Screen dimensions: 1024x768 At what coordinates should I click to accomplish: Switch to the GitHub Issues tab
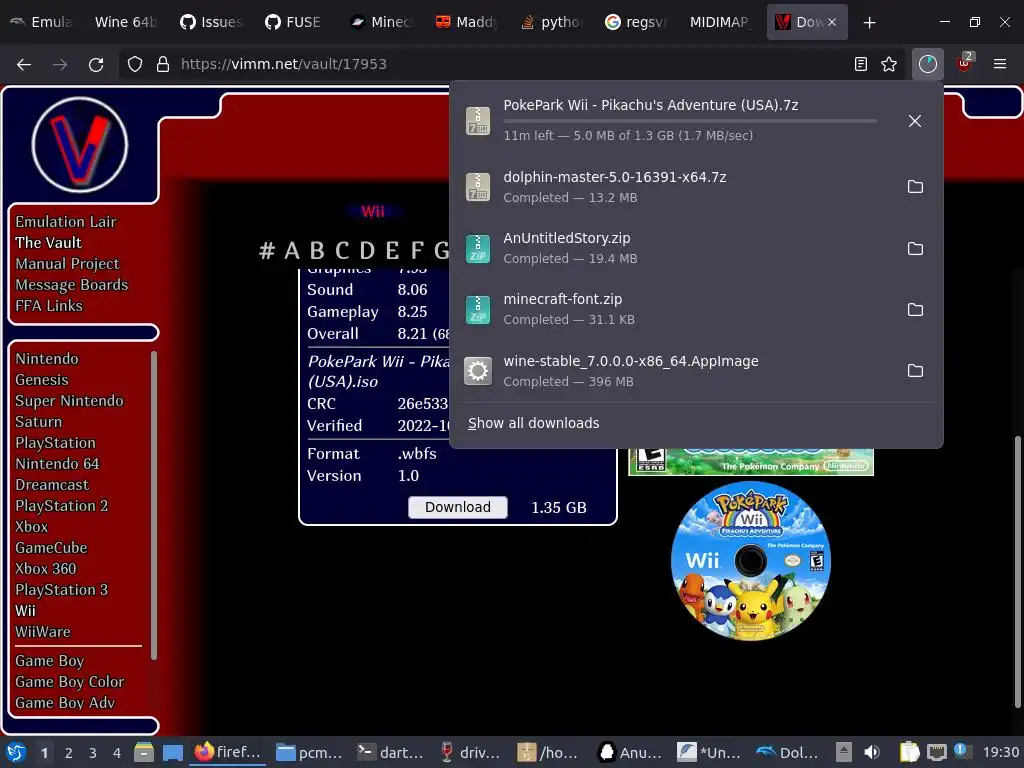[210, 22]
